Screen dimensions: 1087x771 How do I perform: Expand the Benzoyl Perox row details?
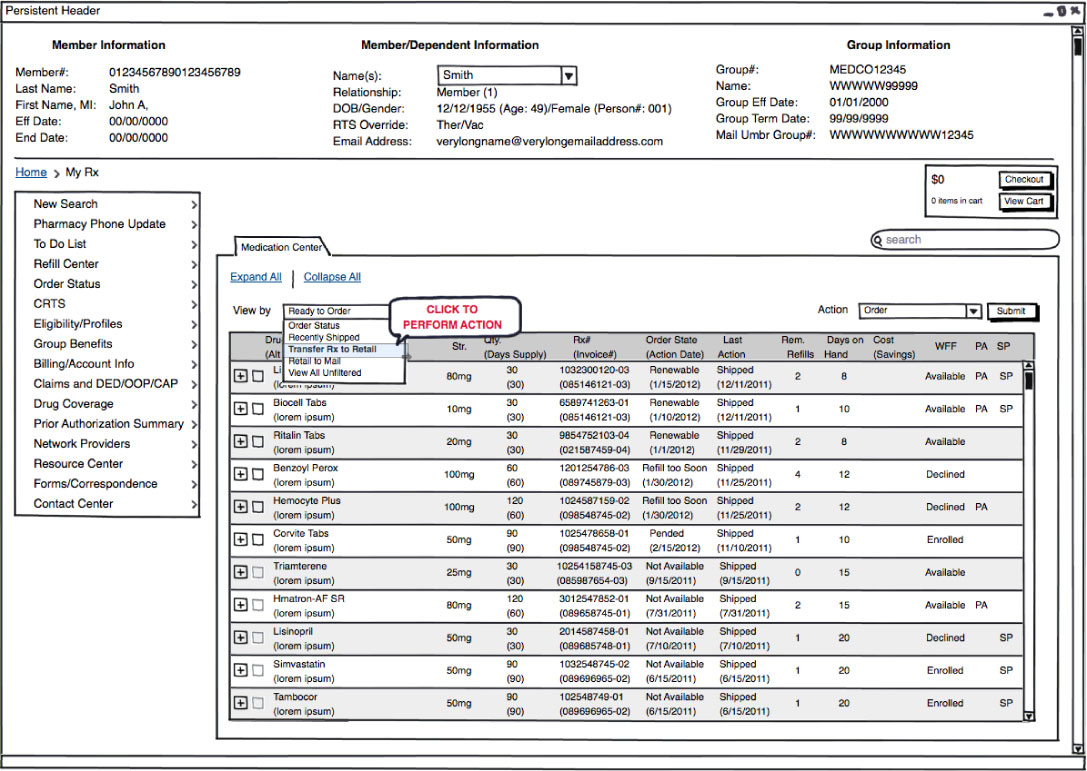pos(241,474)
